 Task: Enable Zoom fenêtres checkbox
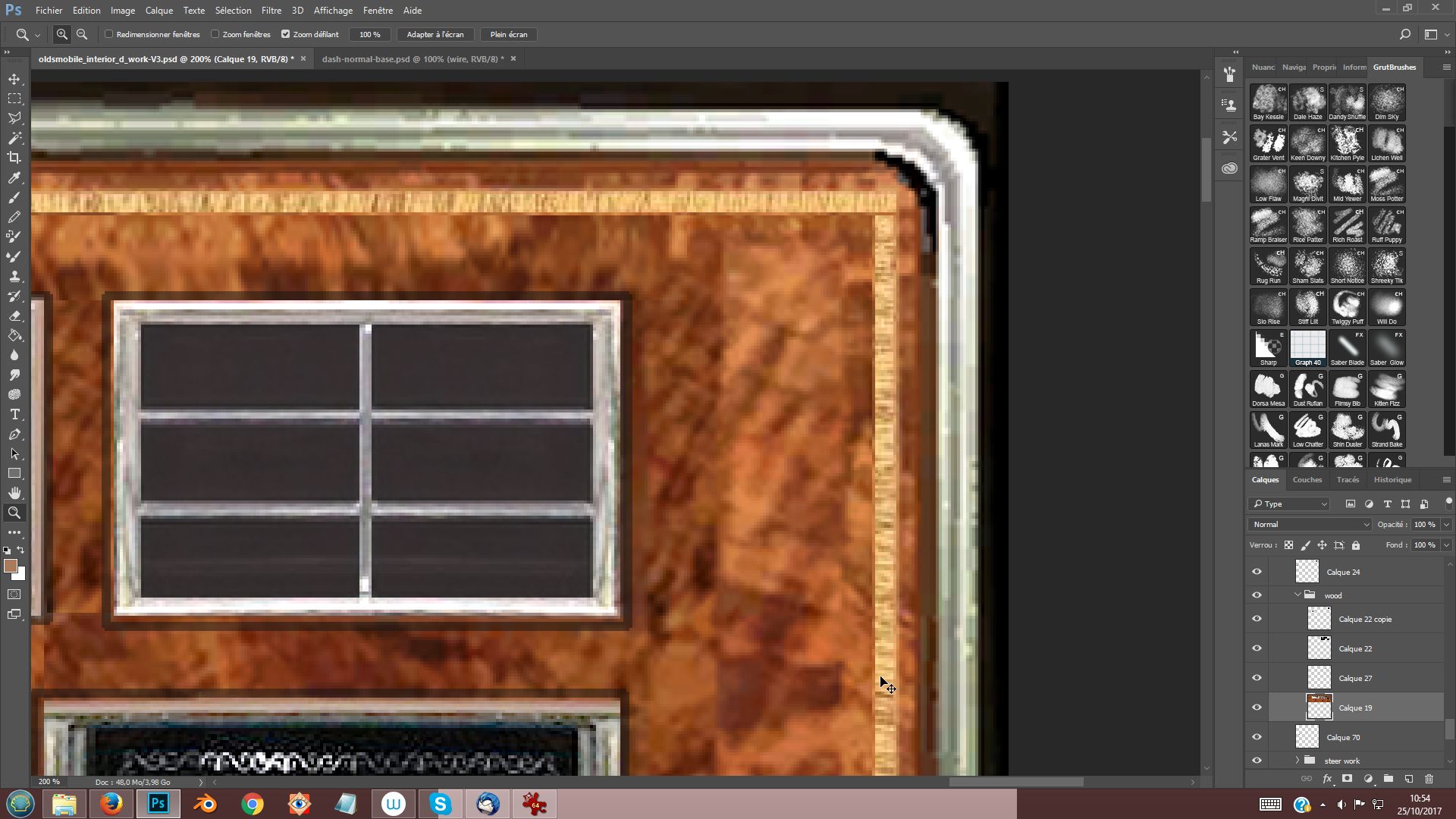pos(215,34)
